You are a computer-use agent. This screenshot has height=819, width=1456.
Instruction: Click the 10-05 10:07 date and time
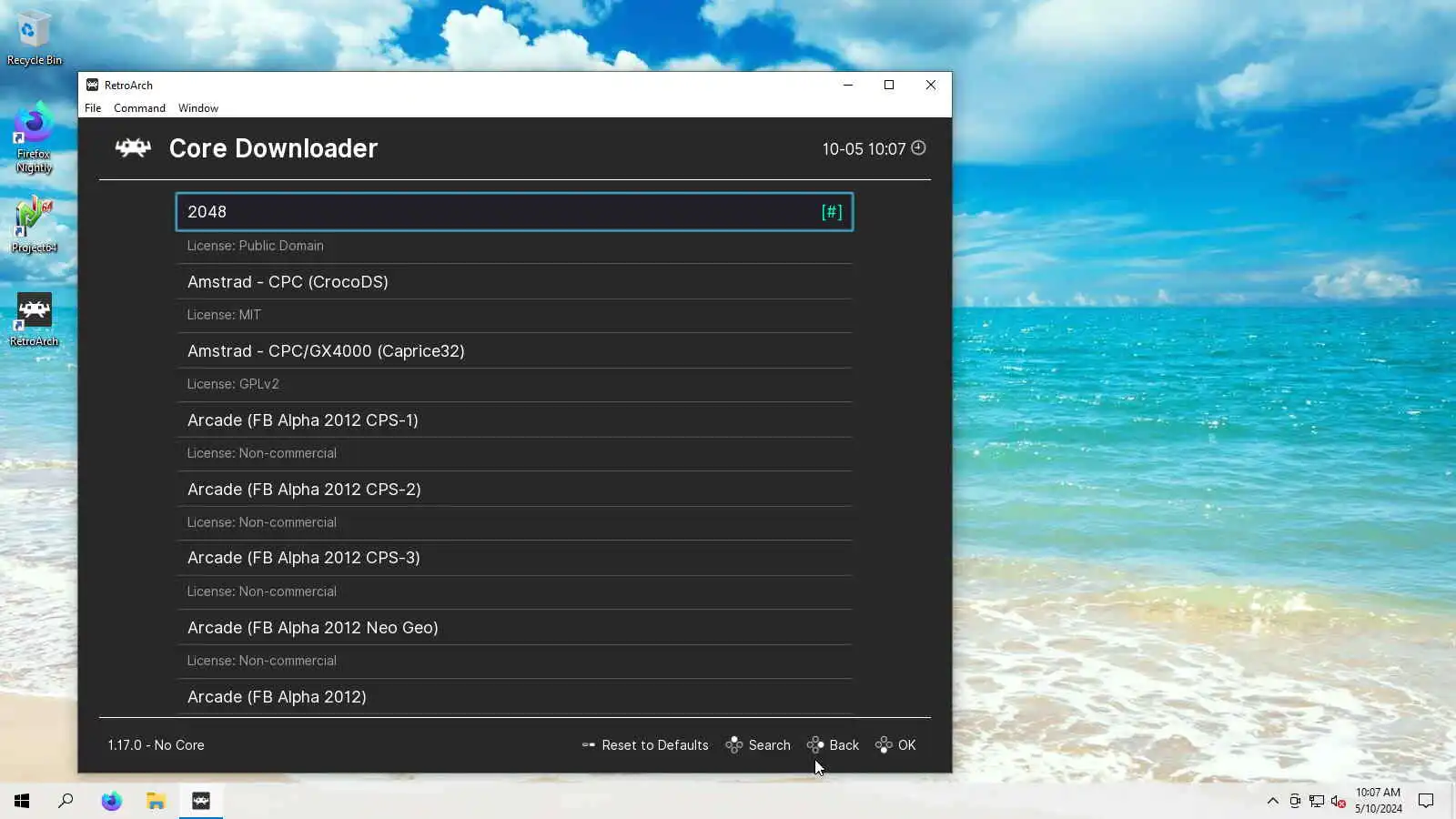[x=864, y=148]
